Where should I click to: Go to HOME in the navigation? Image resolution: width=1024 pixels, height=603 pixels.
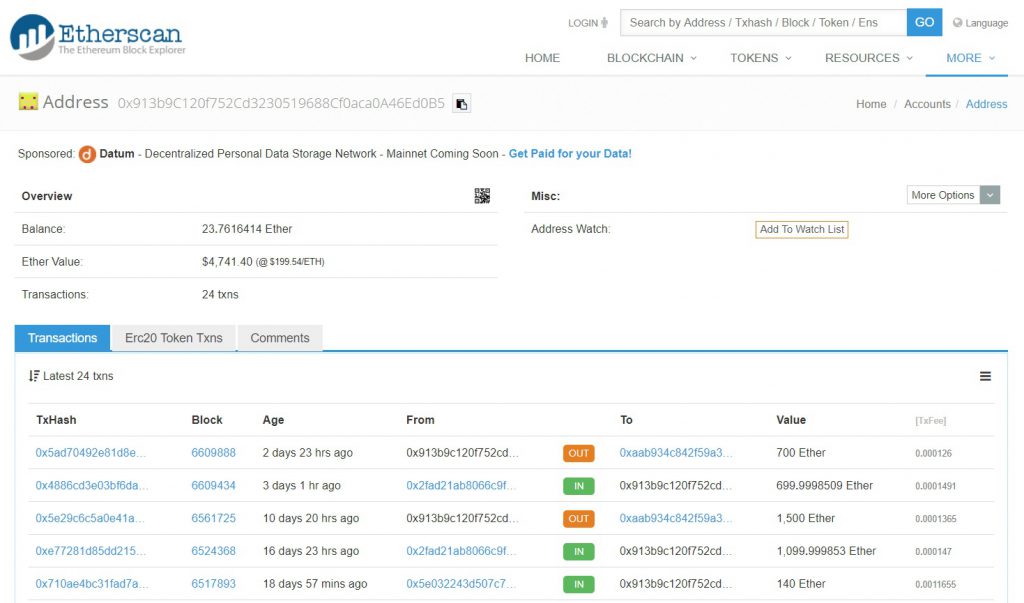click(542, 57)
